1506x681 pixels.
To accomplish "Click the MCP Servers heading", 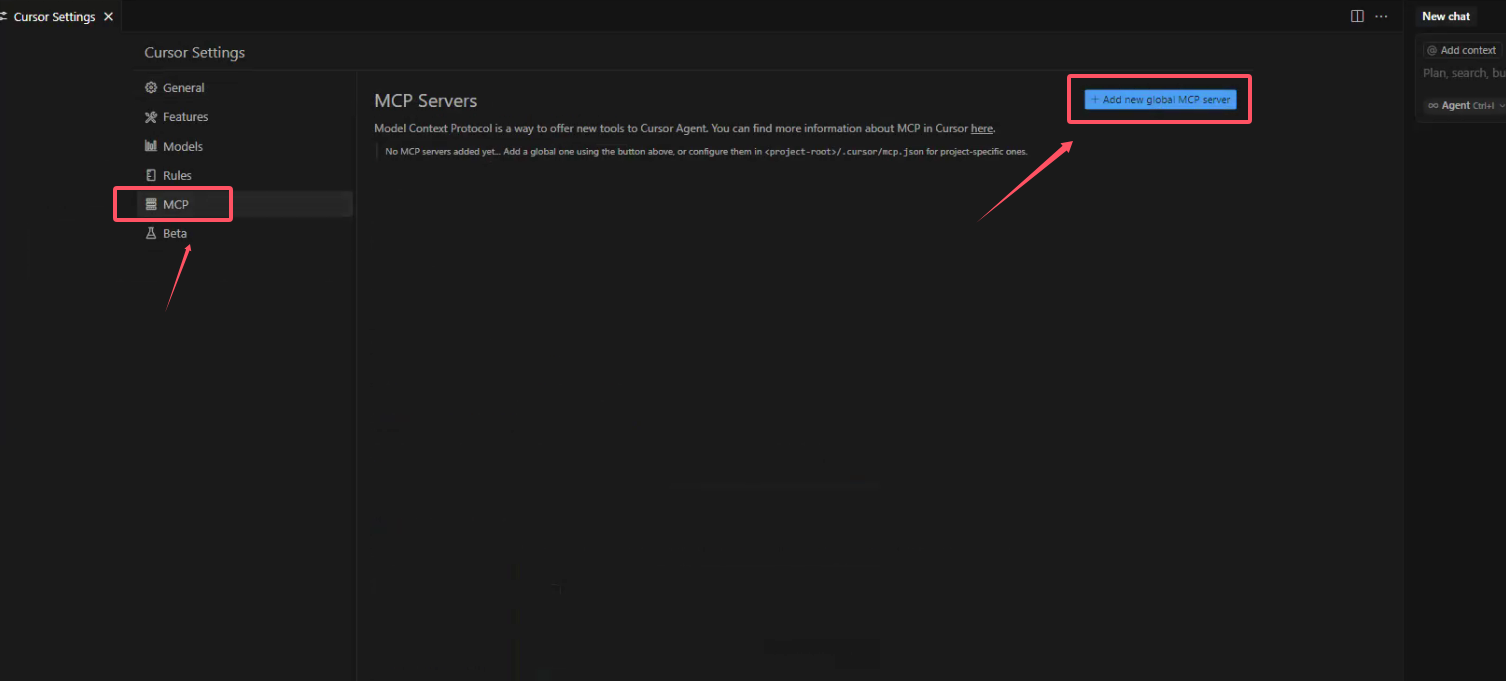I will [426, 101].
